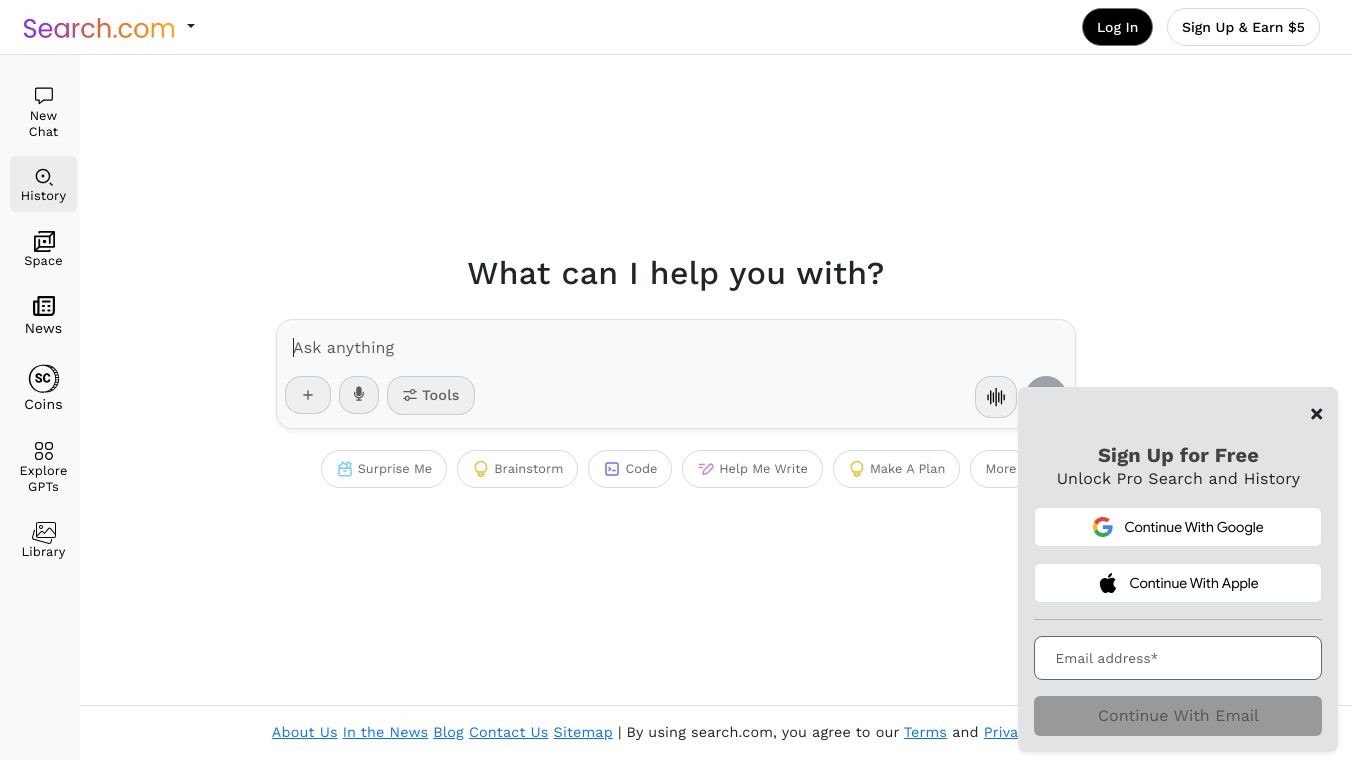Close the Sign Up popup
Viewport: 1352px width, 760px height.
(x=1316, y=414)
